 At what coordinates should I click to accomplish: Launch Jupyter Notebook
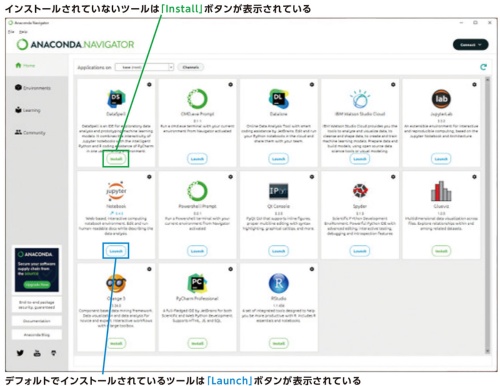pyautogui.click(x=116, y=251)
